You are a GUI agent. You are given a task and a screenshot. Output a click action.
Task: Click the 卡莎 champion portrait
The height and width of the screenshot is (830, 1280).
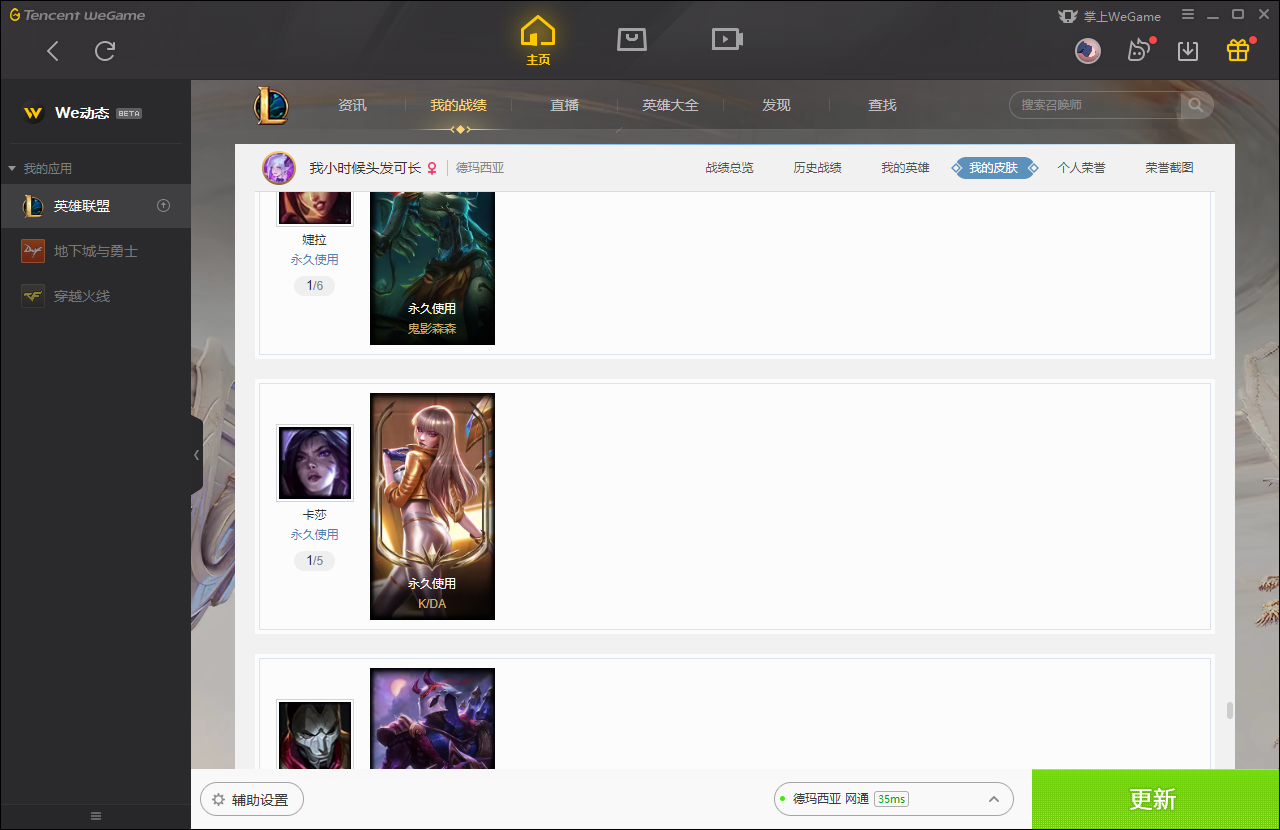click(315, 463)
